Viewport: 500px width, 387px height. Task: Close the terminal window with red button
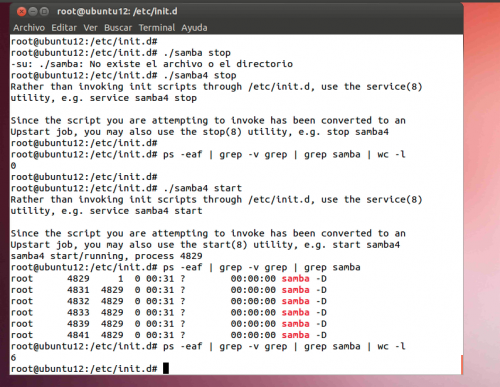click(x=21, y=12)
